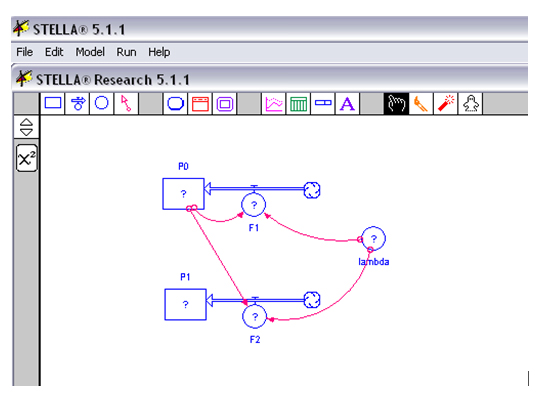Viewport: 542px width, 396px height.
Task: Select the Connector arrow tool
Action: coord(126,103)
